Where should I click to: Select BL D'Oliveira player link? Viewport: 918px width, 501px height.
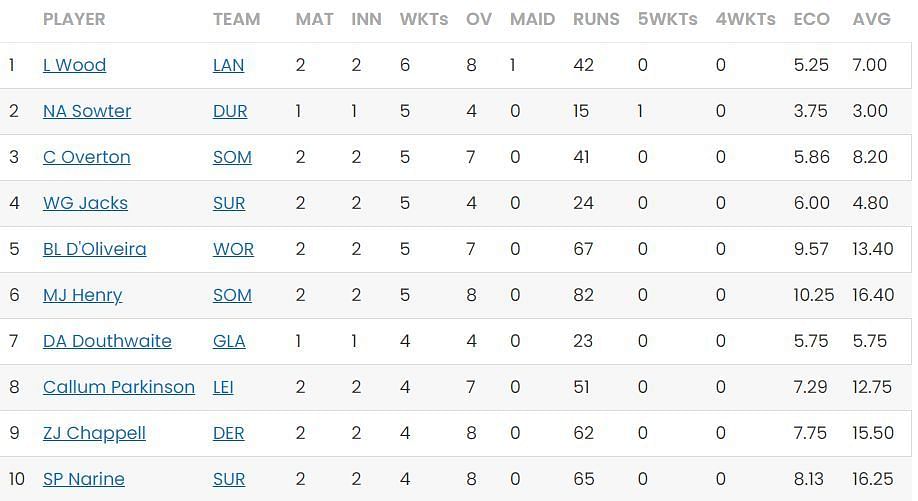[94, 249]
